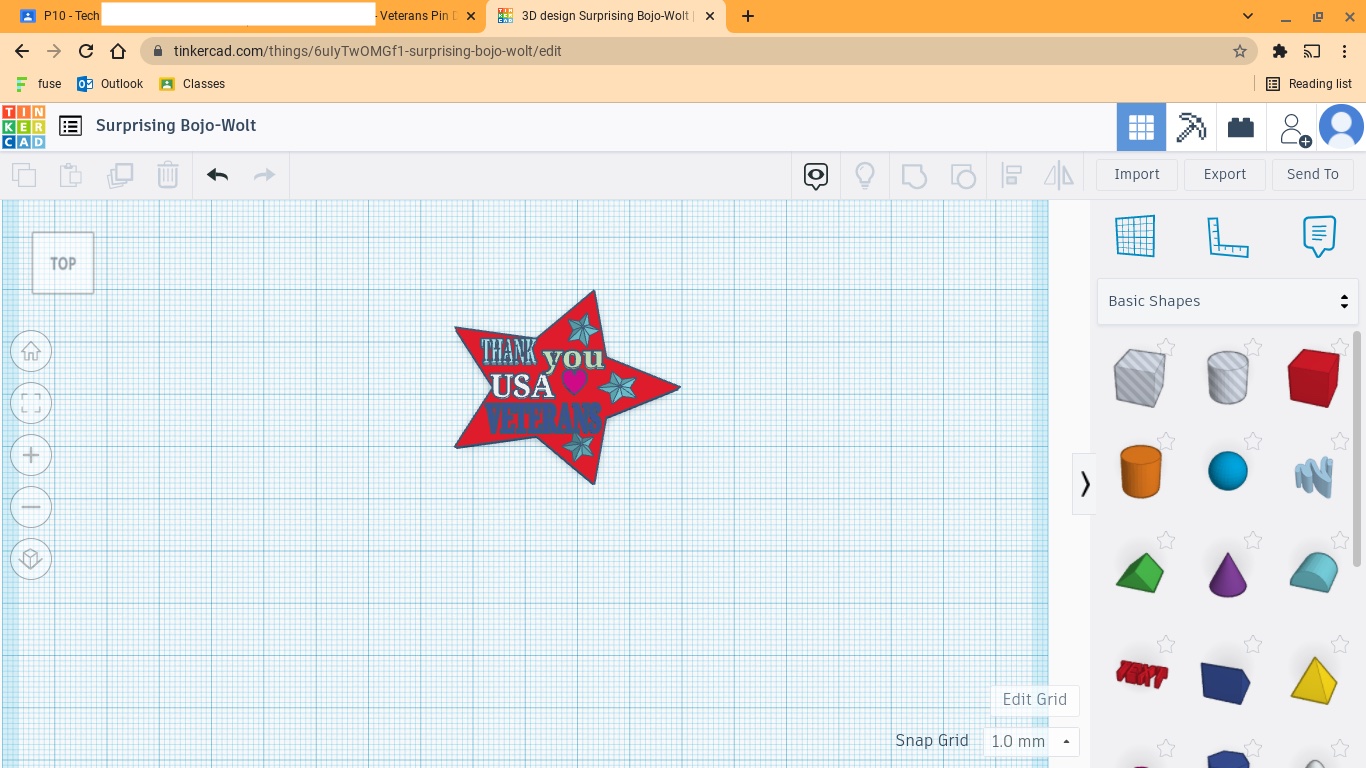Click the Home view button

[31, 351]
